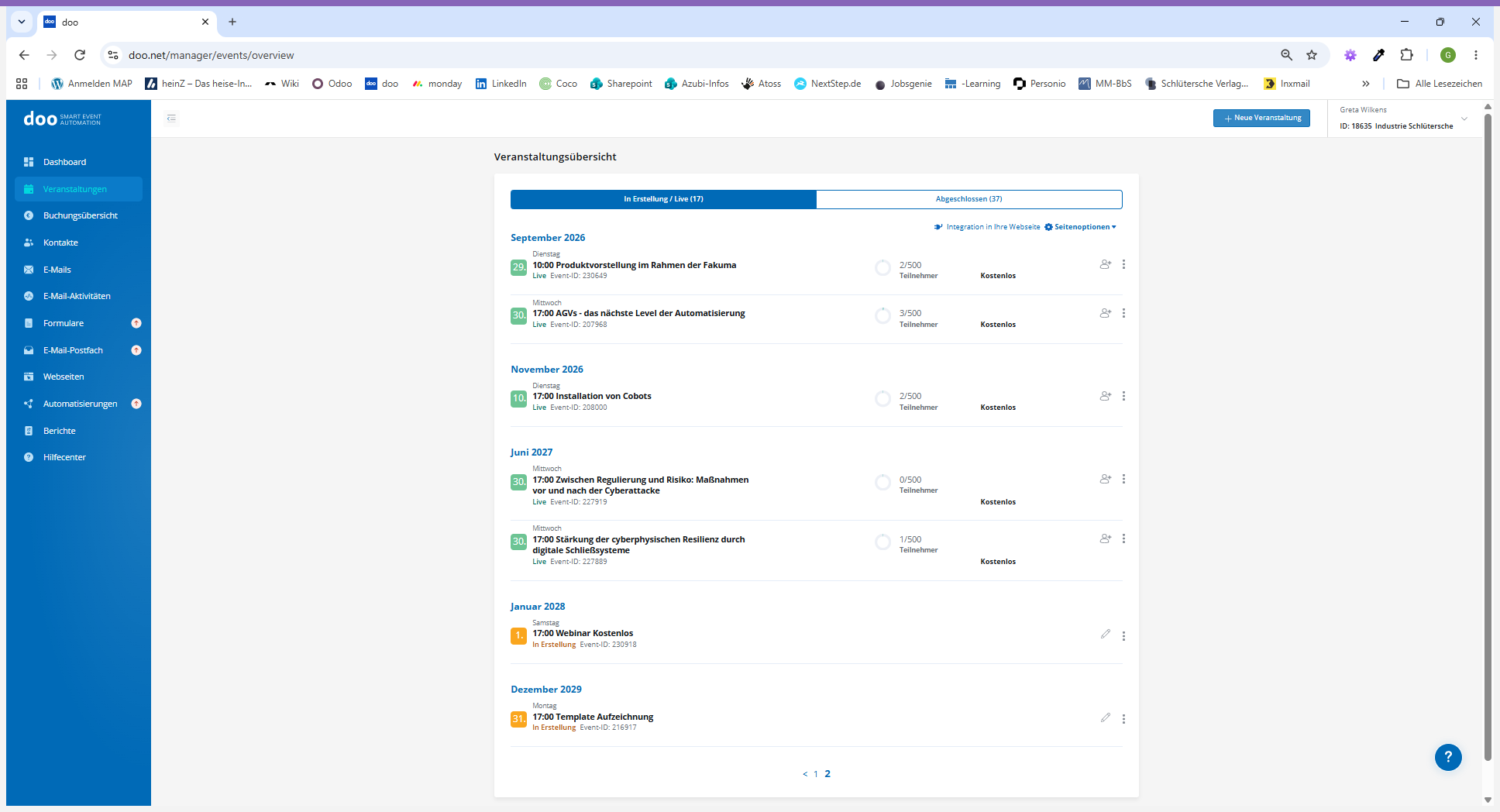Open the Kontakte people icon

coord(29,243)
